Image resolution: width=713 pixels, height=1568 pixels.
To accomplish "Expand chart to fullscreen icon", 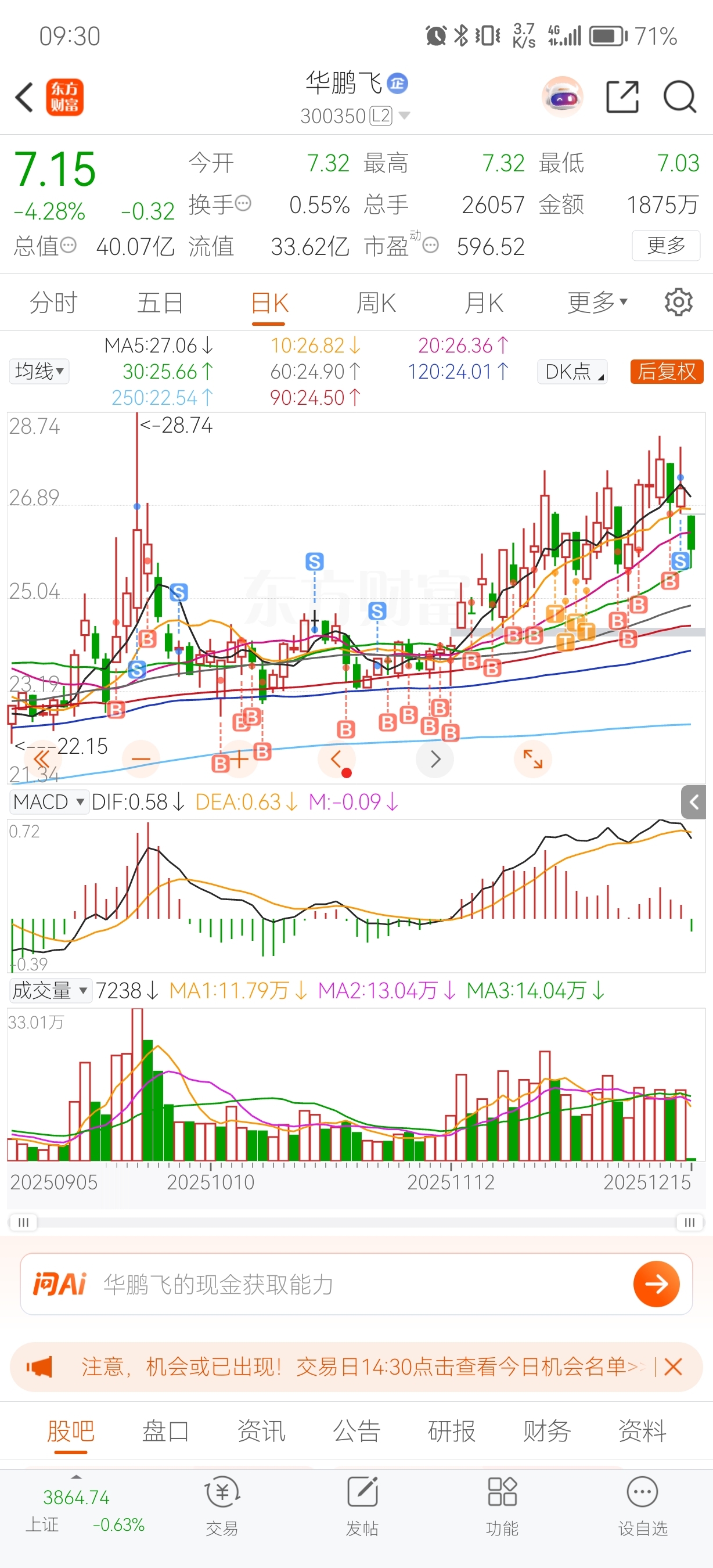I will tap(533, 759).
